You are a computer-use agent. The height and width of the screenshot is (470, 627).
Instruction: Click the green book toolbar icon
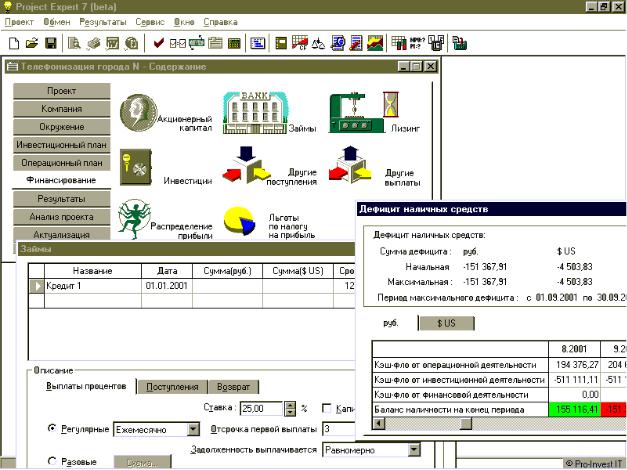click(282, 43)
